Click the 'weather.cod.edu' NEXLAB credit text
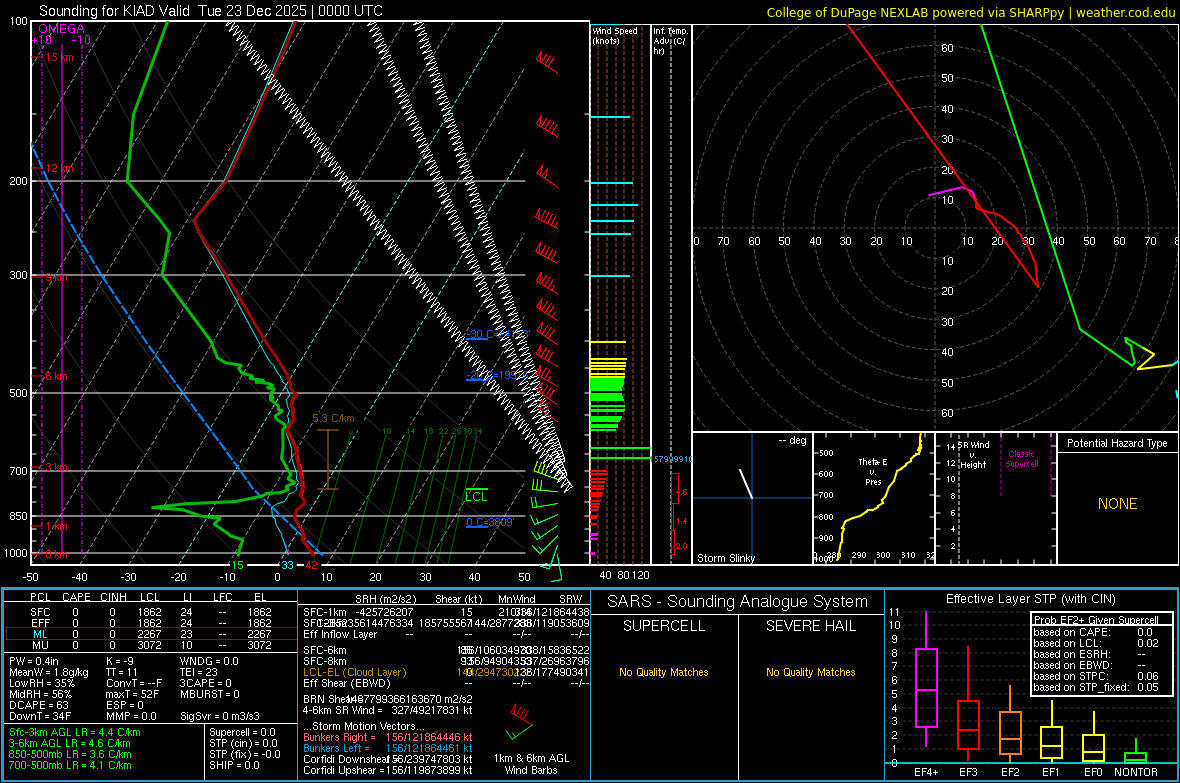The image size is (1180, 783). 1125,12
